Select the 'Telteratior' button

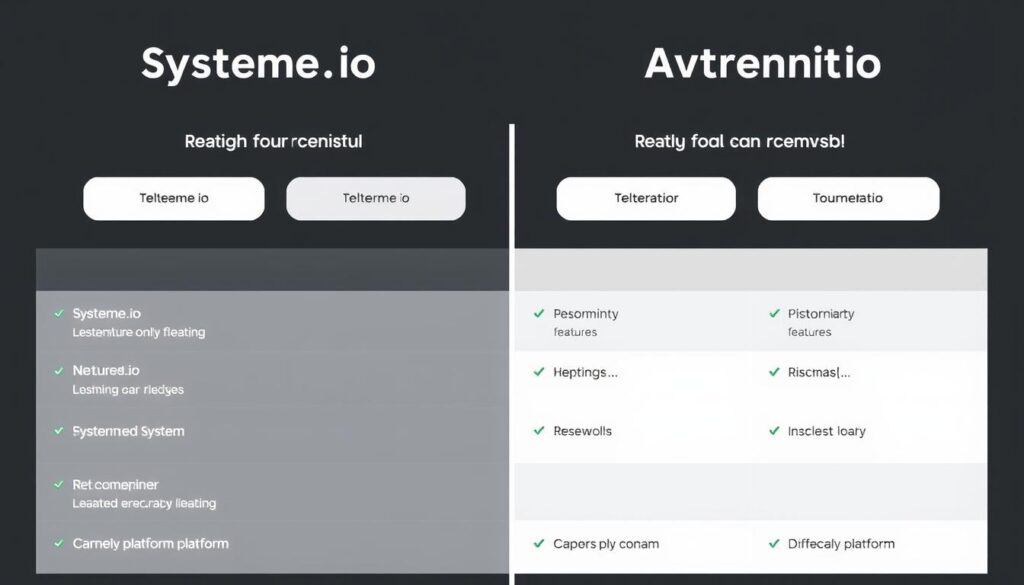tap(646, 198)
